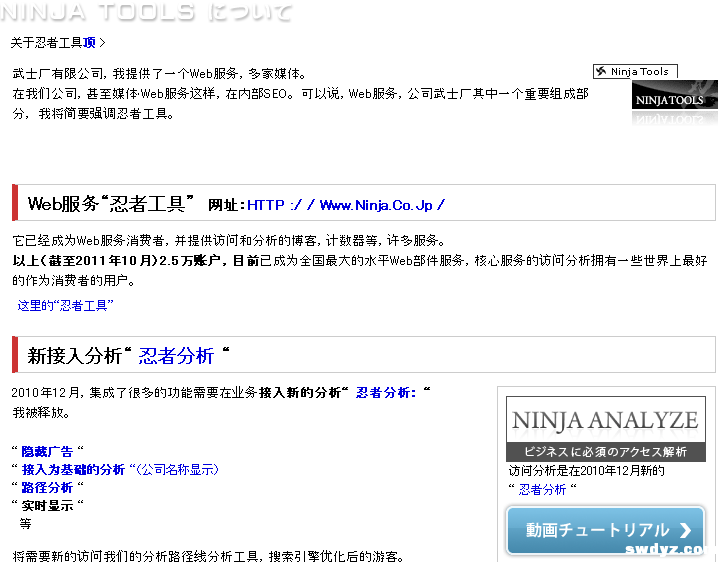The image size is (722, 562).
Task: Open the 路径分析 link
Action: point(47,487)
